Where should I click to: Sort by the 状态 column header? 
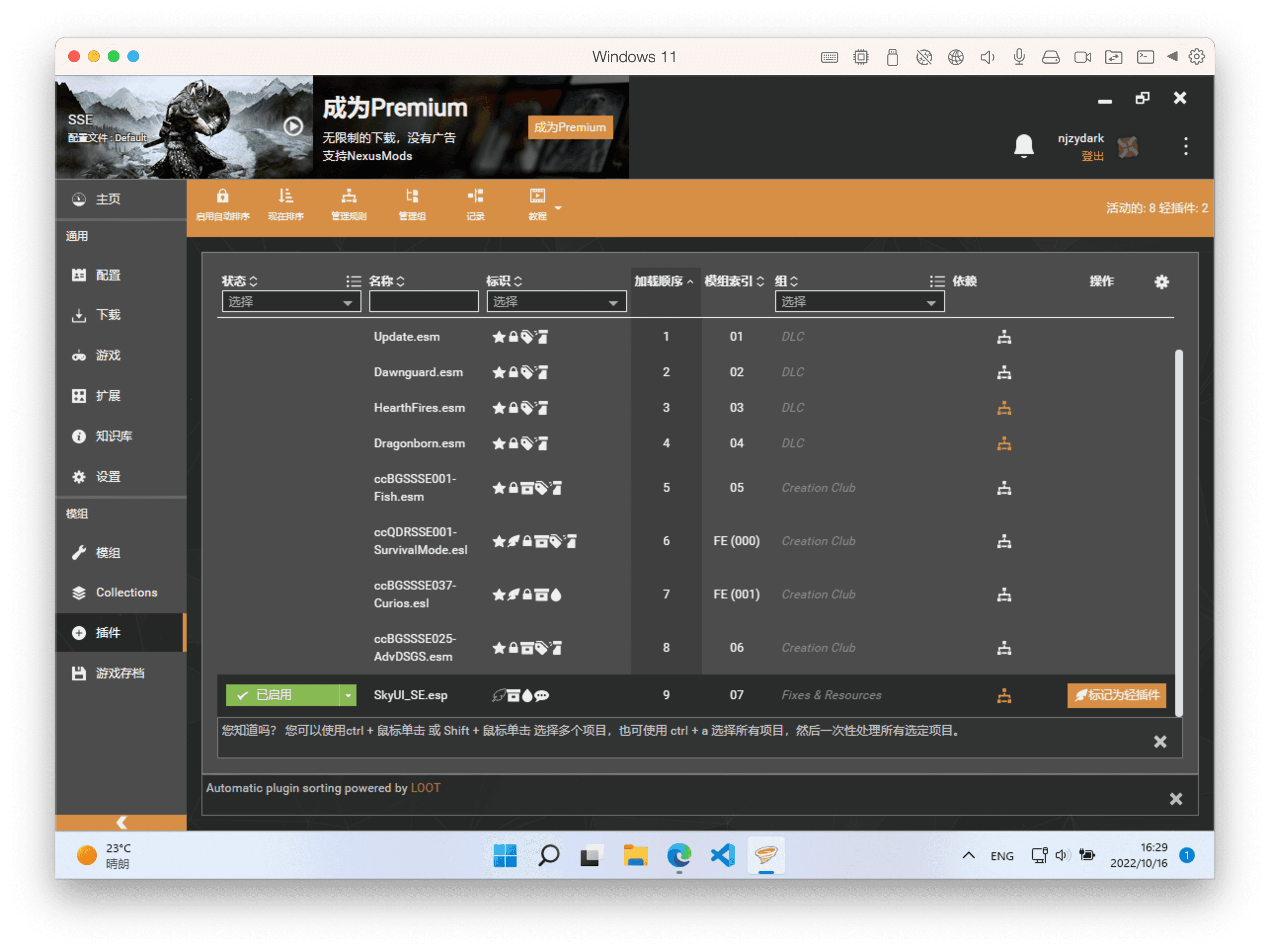[239, 281]
